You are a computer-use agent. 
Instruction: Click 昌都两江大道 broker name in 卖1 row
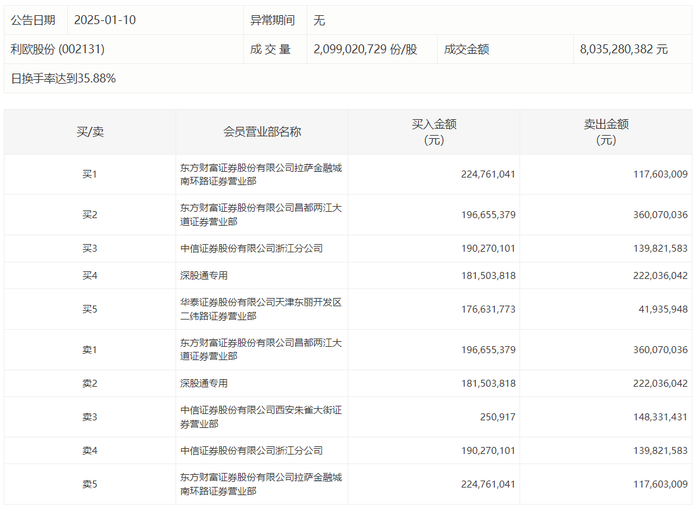point(261,350)
